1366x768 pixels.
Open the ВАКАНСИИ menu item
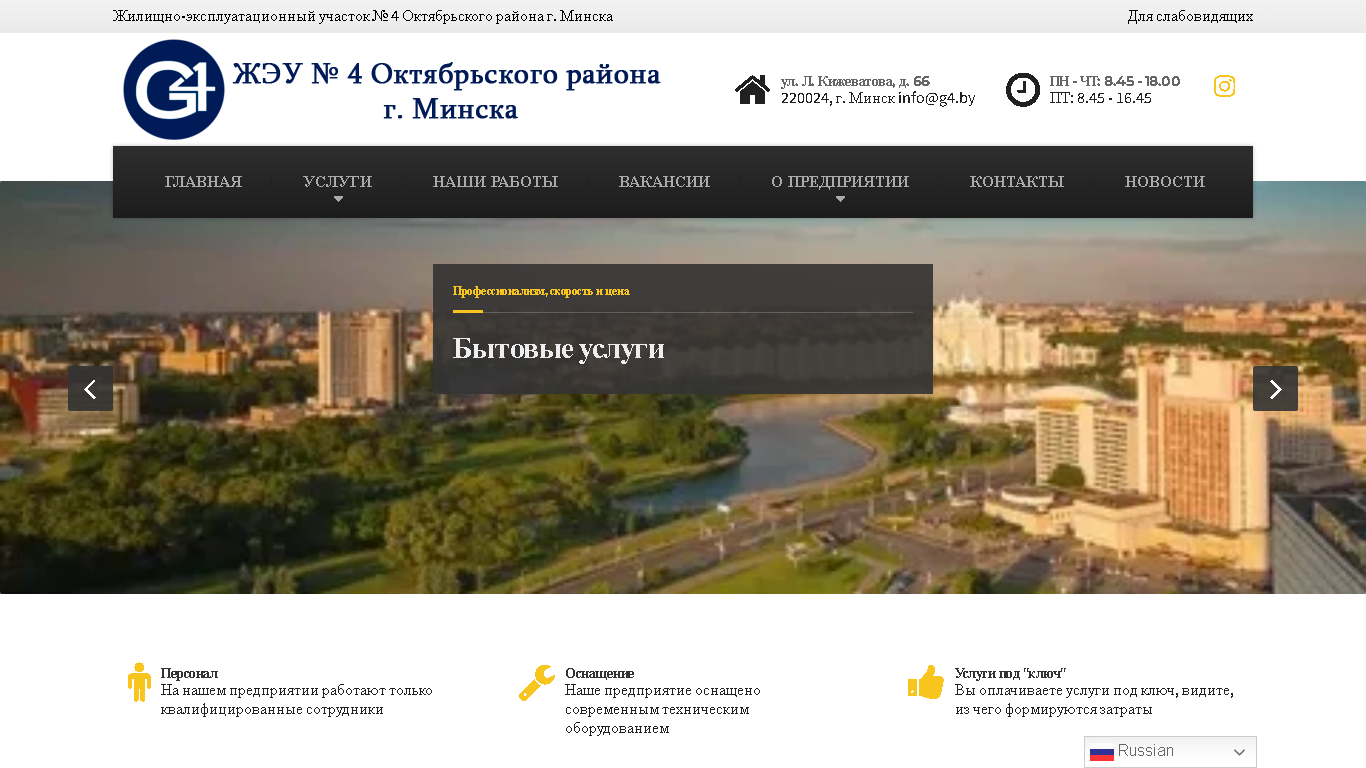pos(664,182)
